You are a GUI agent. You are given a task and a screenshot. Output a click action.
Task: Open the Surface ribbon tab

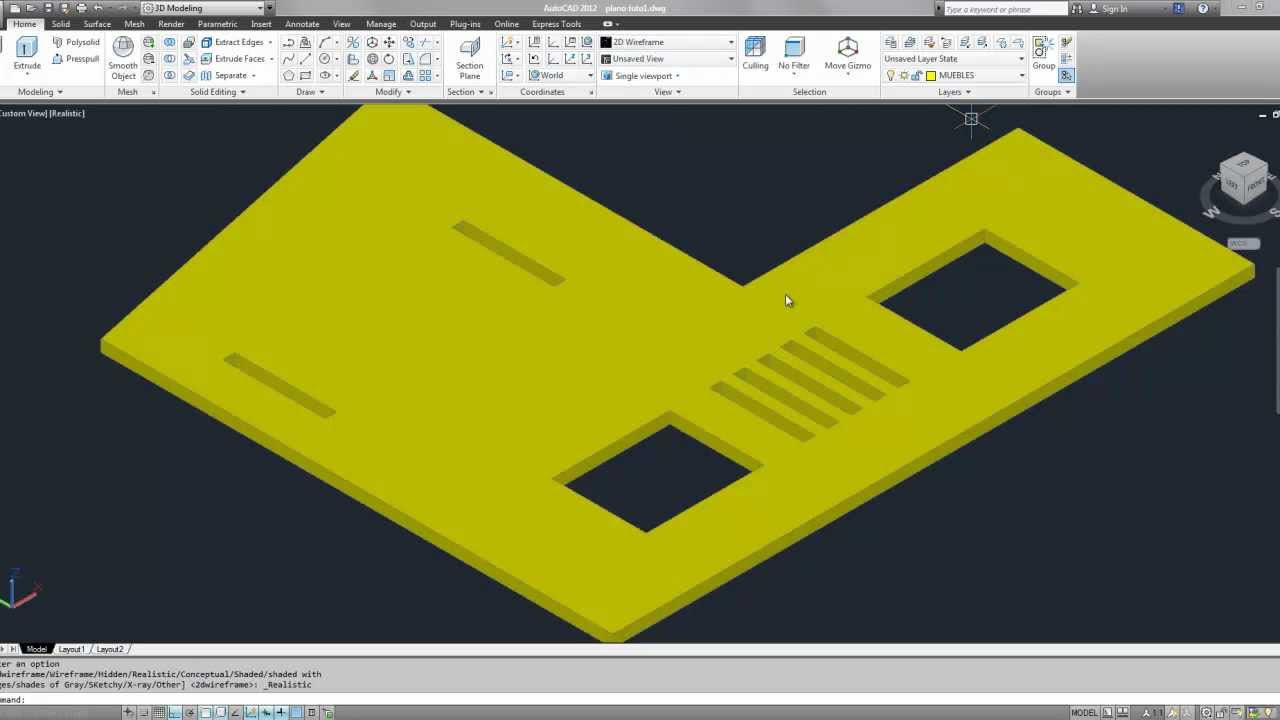(97, 24)
